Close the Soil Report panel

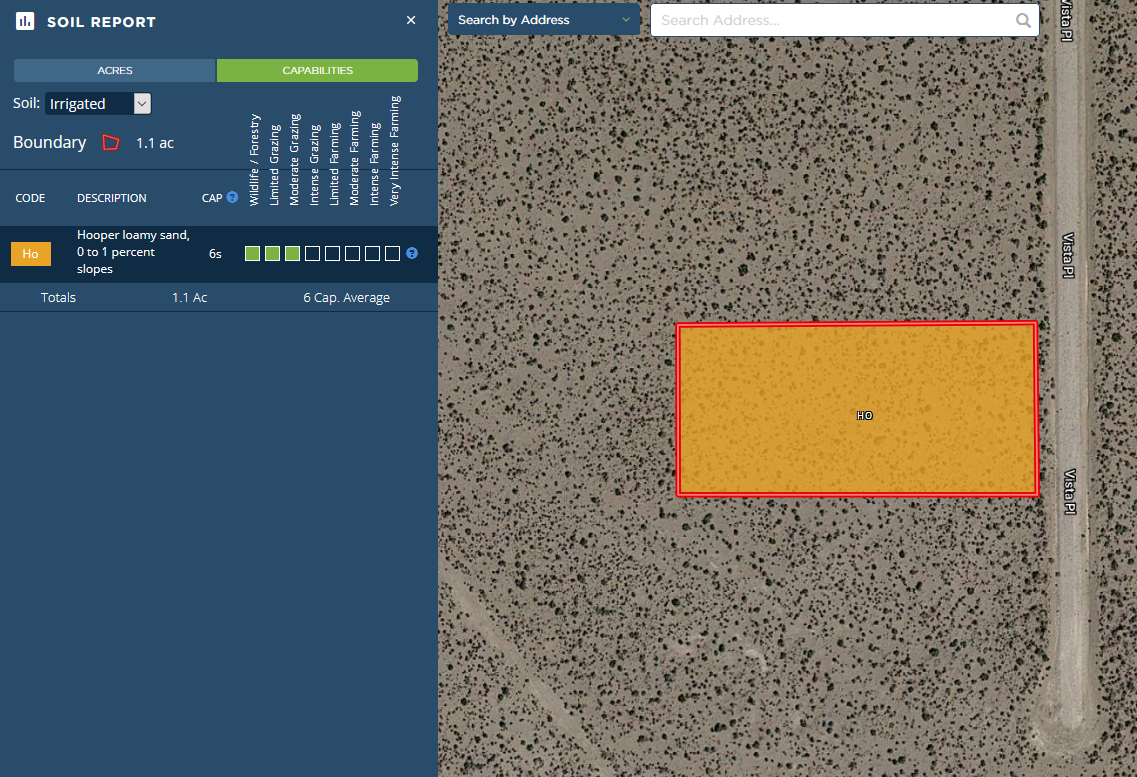[411, 20]
